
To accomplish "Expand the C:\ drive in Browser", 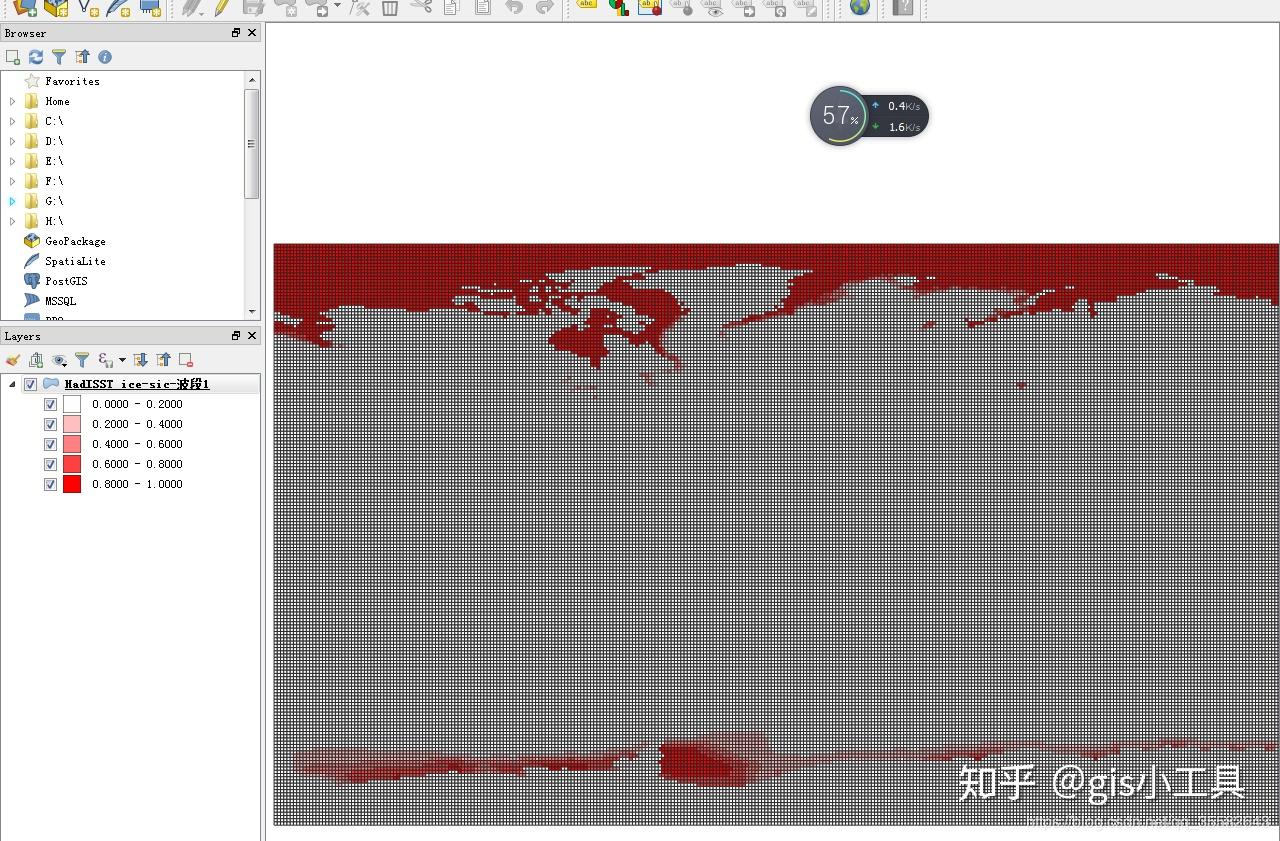I will 12,121.
